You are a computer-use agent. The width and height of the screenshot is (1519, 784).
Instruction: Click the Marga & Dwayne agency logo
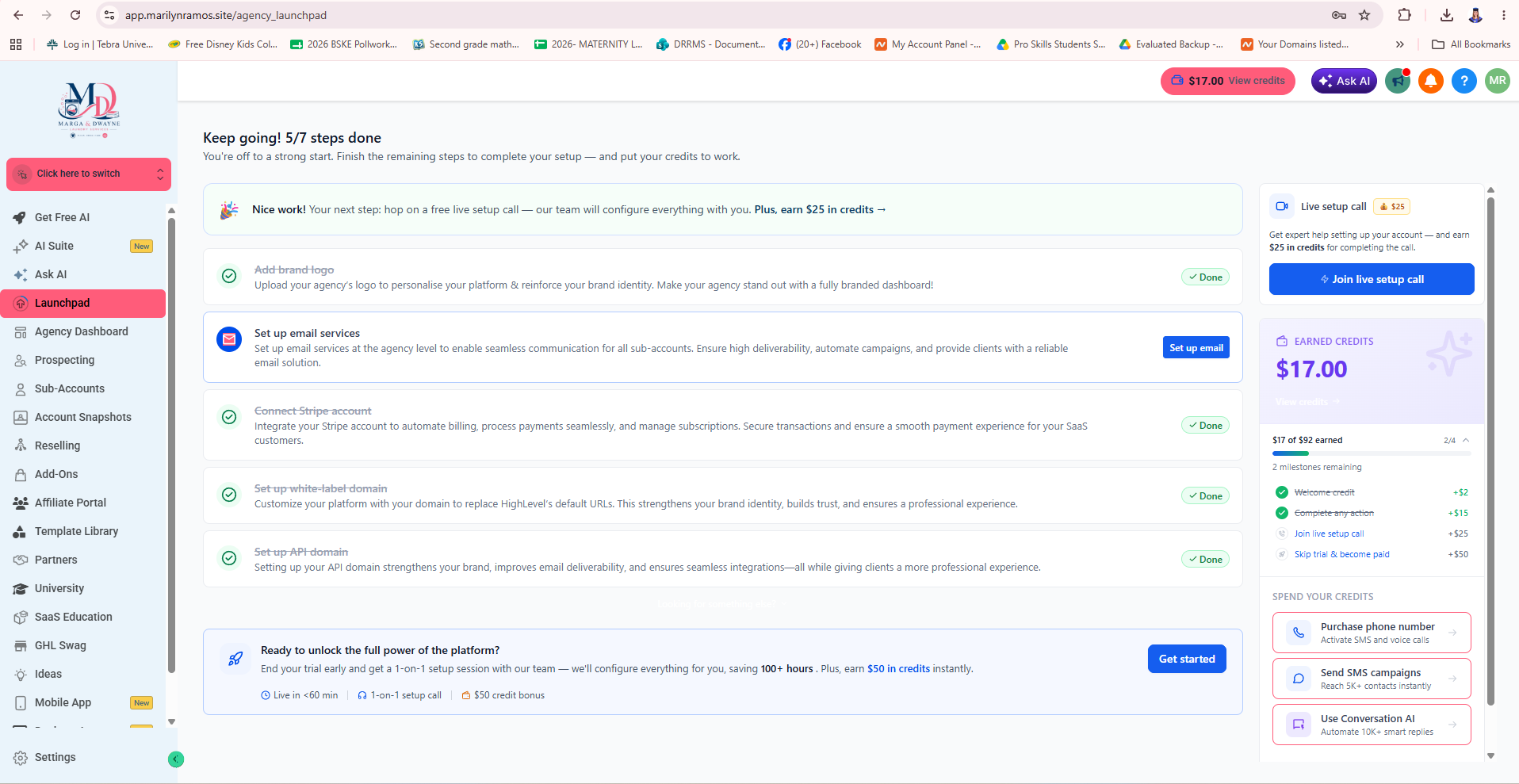89,110
